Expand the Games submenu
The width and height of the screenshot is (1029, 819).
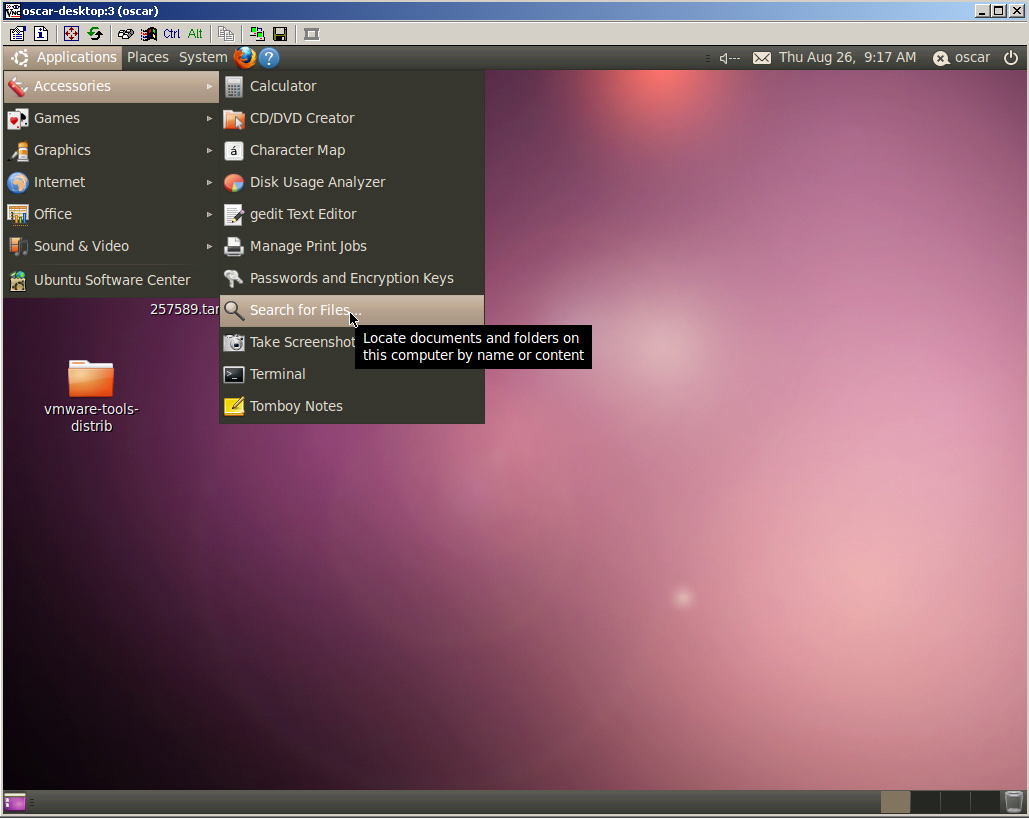coord(111,119)
